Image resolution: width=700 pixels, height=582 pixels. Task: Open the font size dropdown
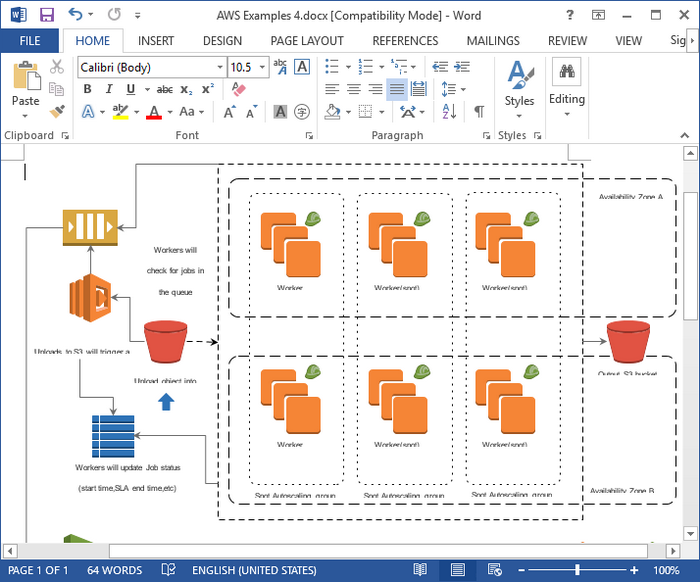coord(262,67)
